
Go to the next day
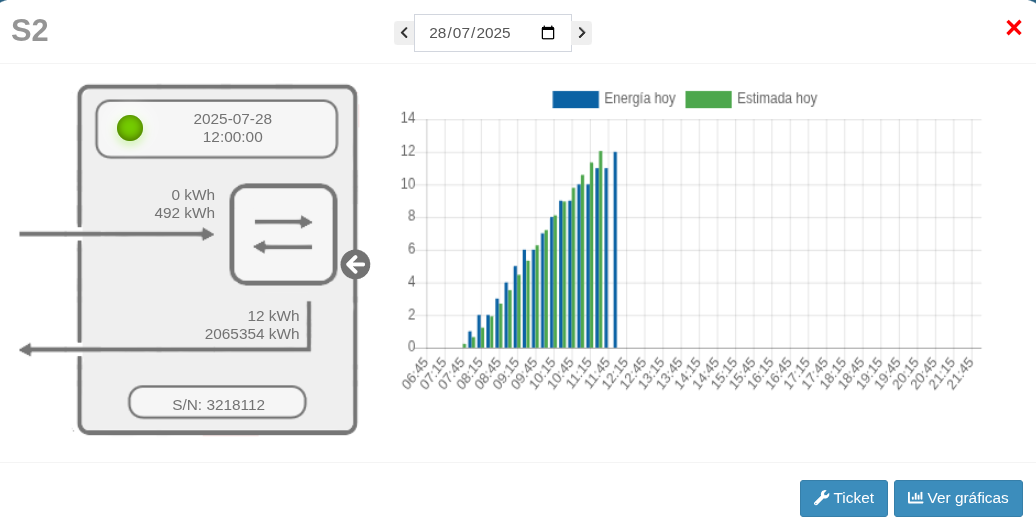[582, 33]
